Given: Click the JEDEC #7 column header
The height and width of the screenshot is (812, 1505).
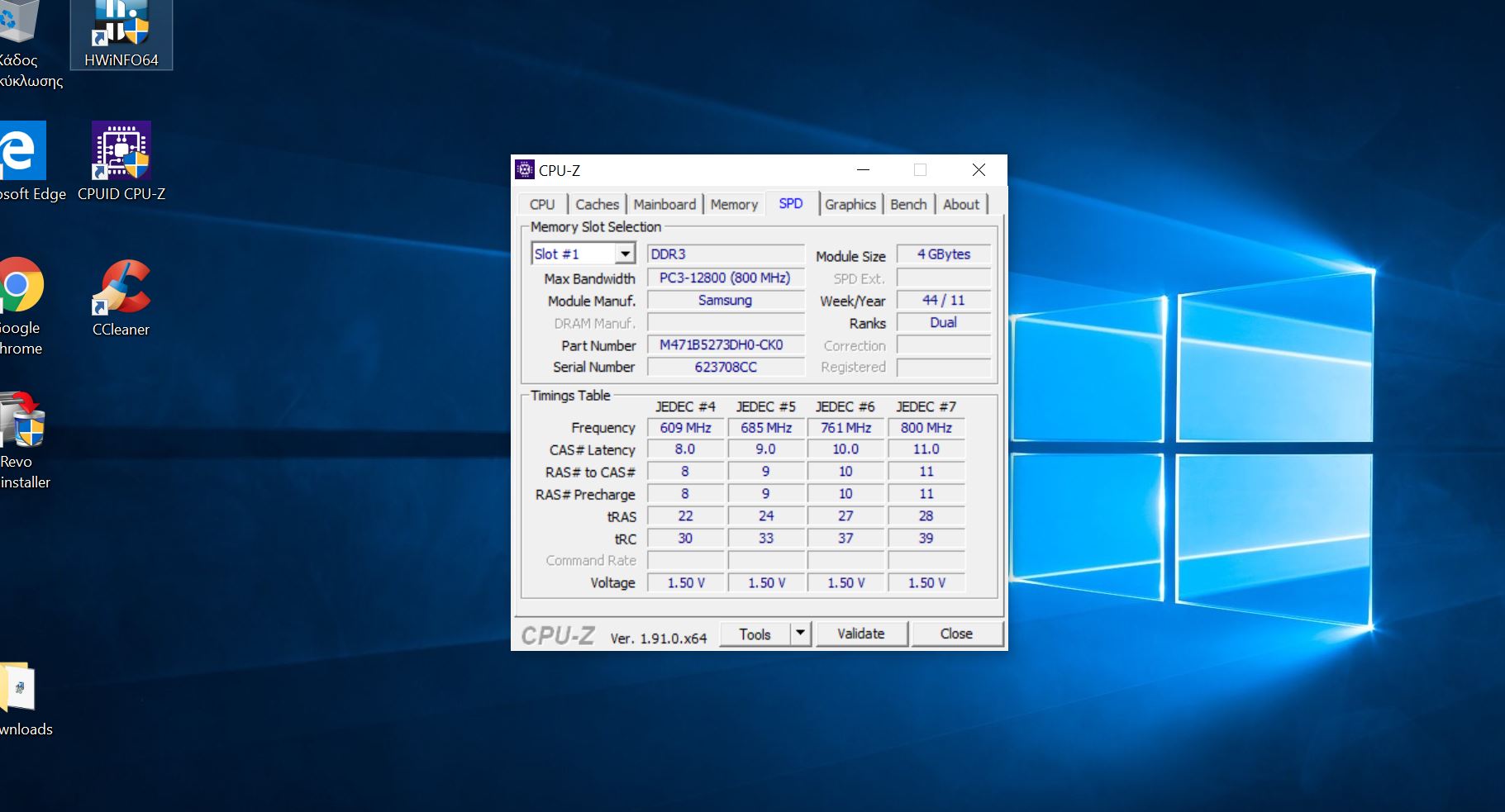Looking at the screenshot, I should [x=926, y=406].
